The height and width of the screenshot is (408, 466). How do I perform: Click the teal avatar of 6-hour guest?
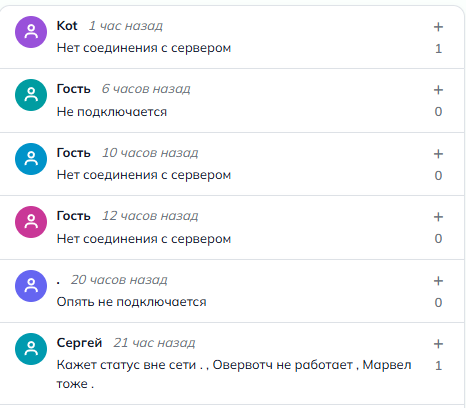pos(31,95)
